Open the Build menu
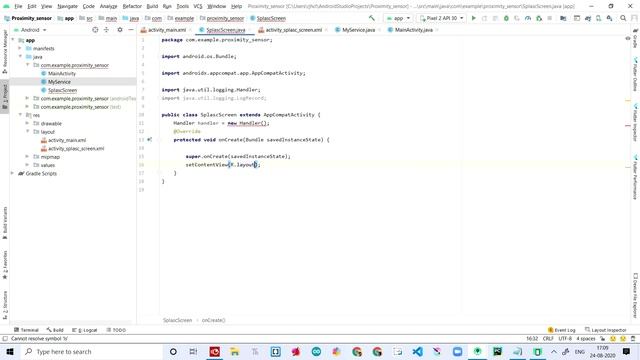The image size is (640, 360). 152,6
